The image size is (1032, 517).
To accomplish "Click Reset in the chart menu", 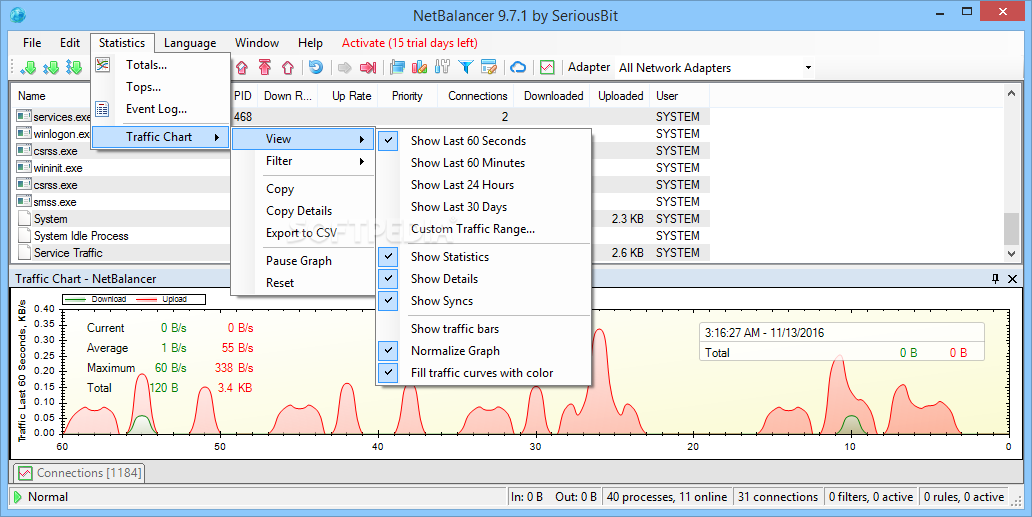I will click(x=303, y=283).
